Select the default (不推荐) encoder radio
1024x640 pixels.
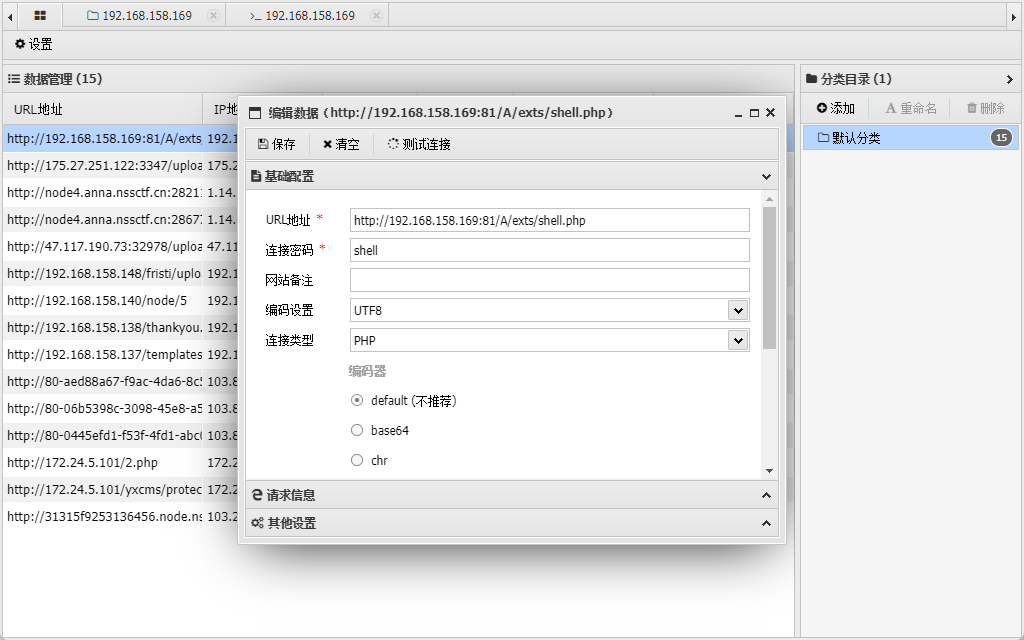point(357,401)
